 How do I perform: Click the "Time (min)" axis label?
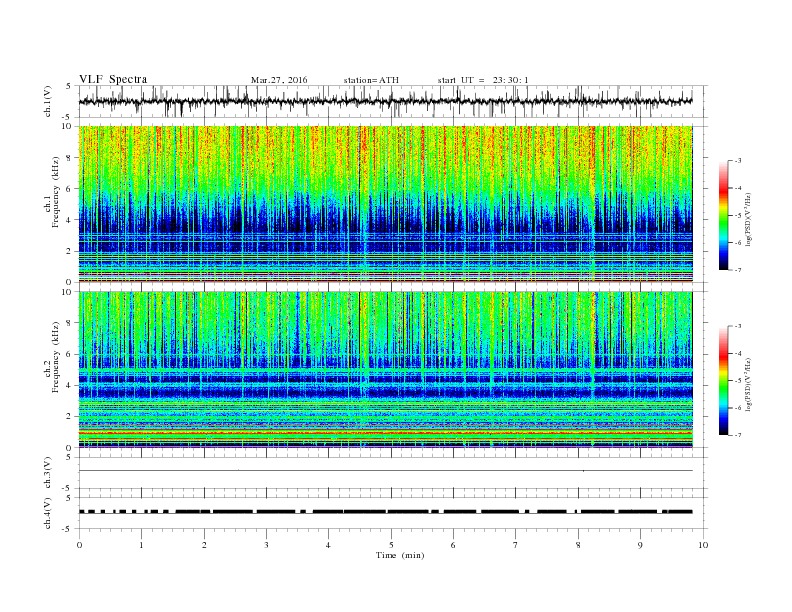400,555
